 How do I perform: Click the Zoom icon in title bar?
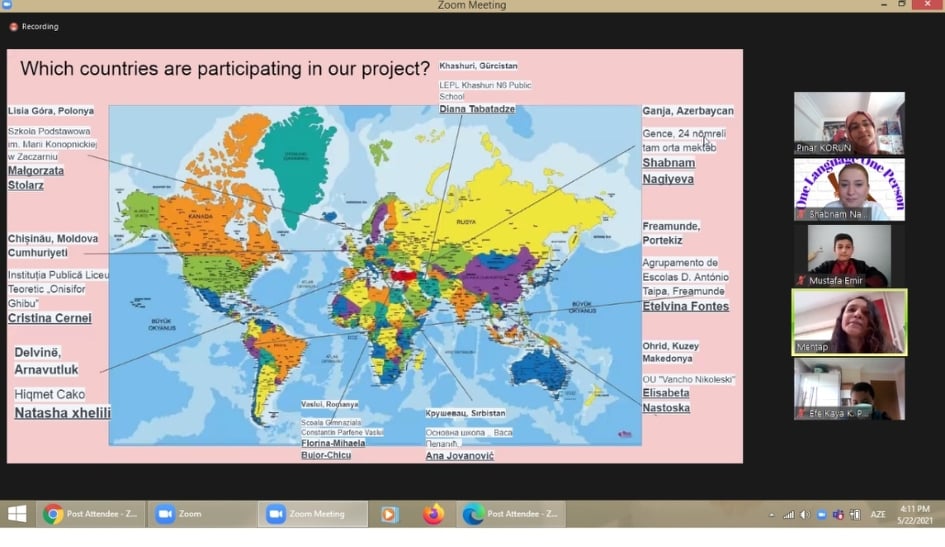(x=7, y=5)
